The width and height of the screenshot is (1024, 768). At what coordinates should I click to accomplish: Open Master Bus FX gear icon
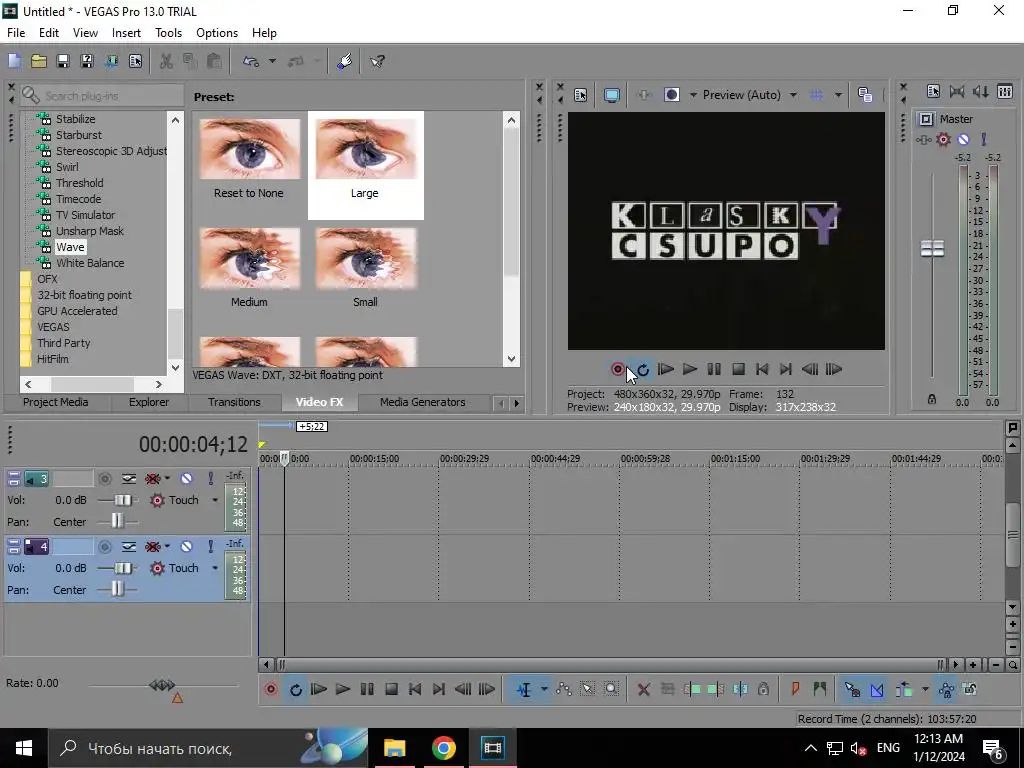[x=943, y=139]
